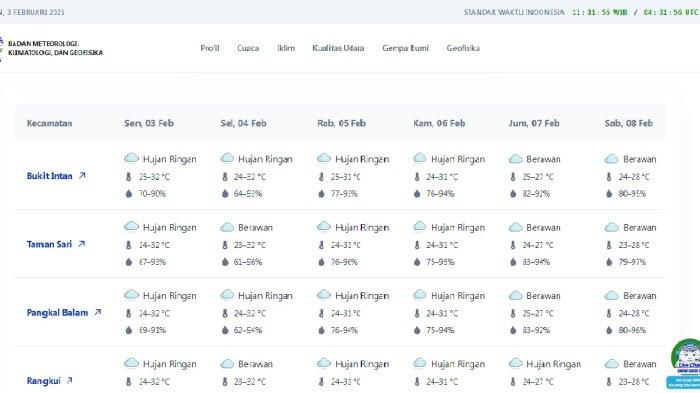Open Pangkal Balam district link
700x393 pixels.
pos(58,313)
